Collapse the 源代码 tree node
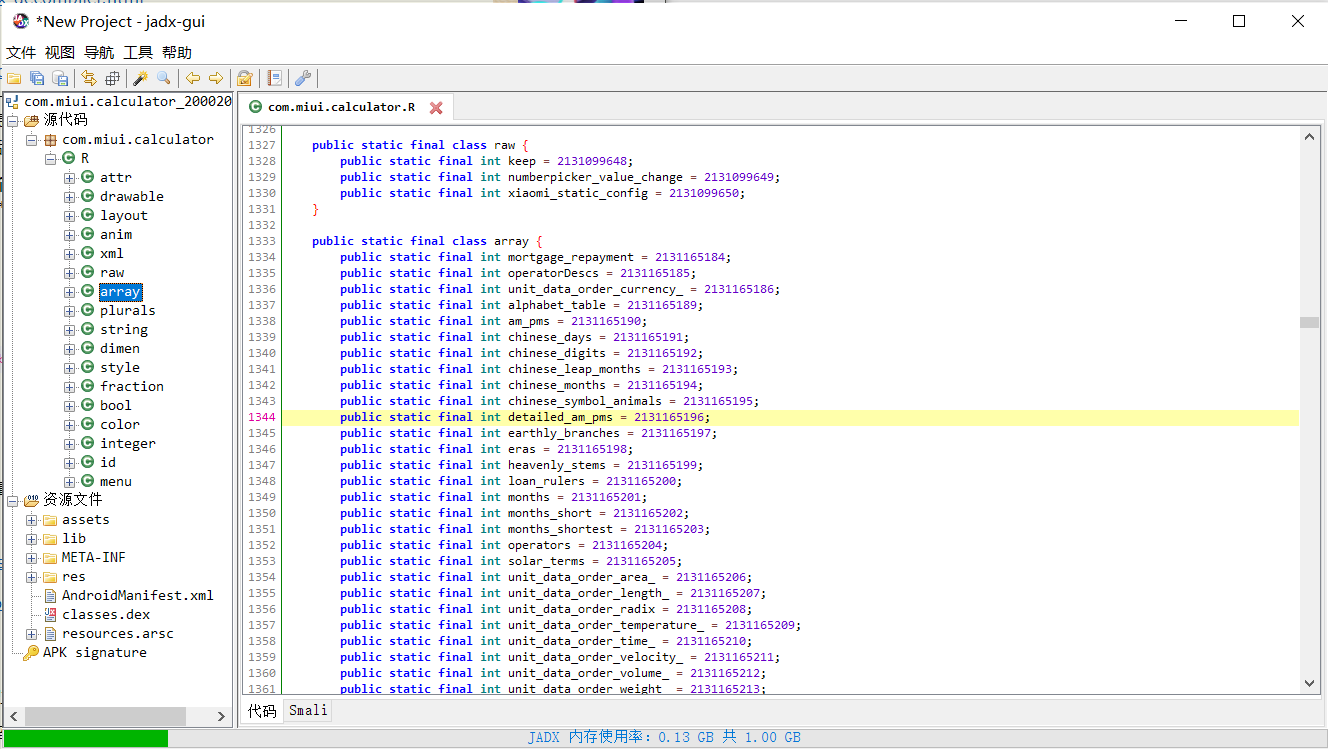 point(13,120)
